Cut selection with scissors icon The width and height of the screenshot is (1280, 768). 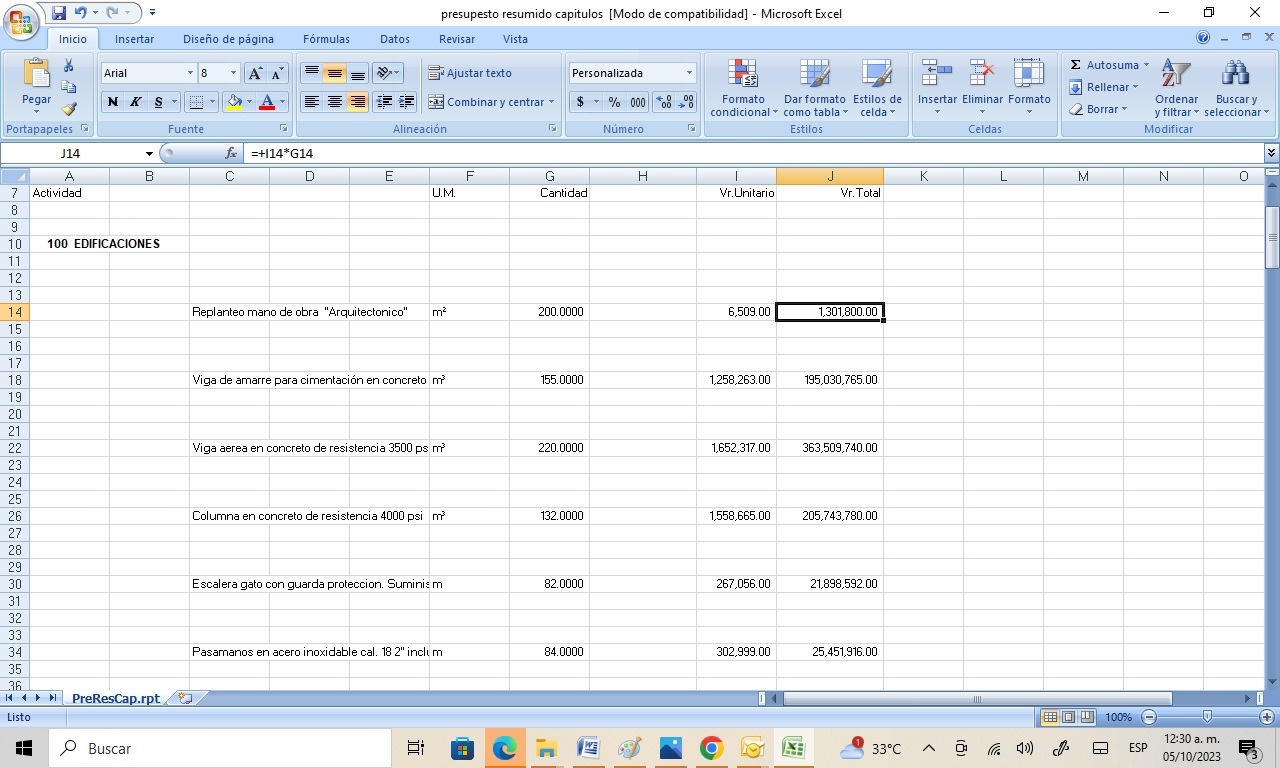[x=69, y=65]
